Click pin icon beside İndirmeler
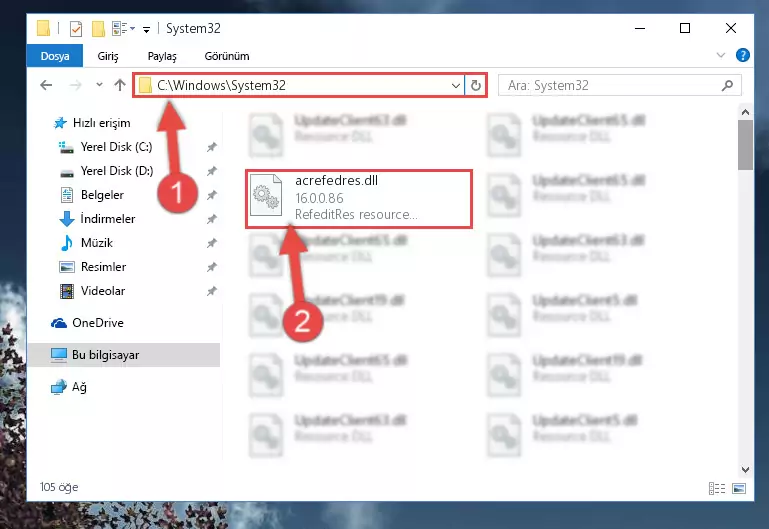The height and width of the screenshot is (529, 769). click(x=211, y=219)
